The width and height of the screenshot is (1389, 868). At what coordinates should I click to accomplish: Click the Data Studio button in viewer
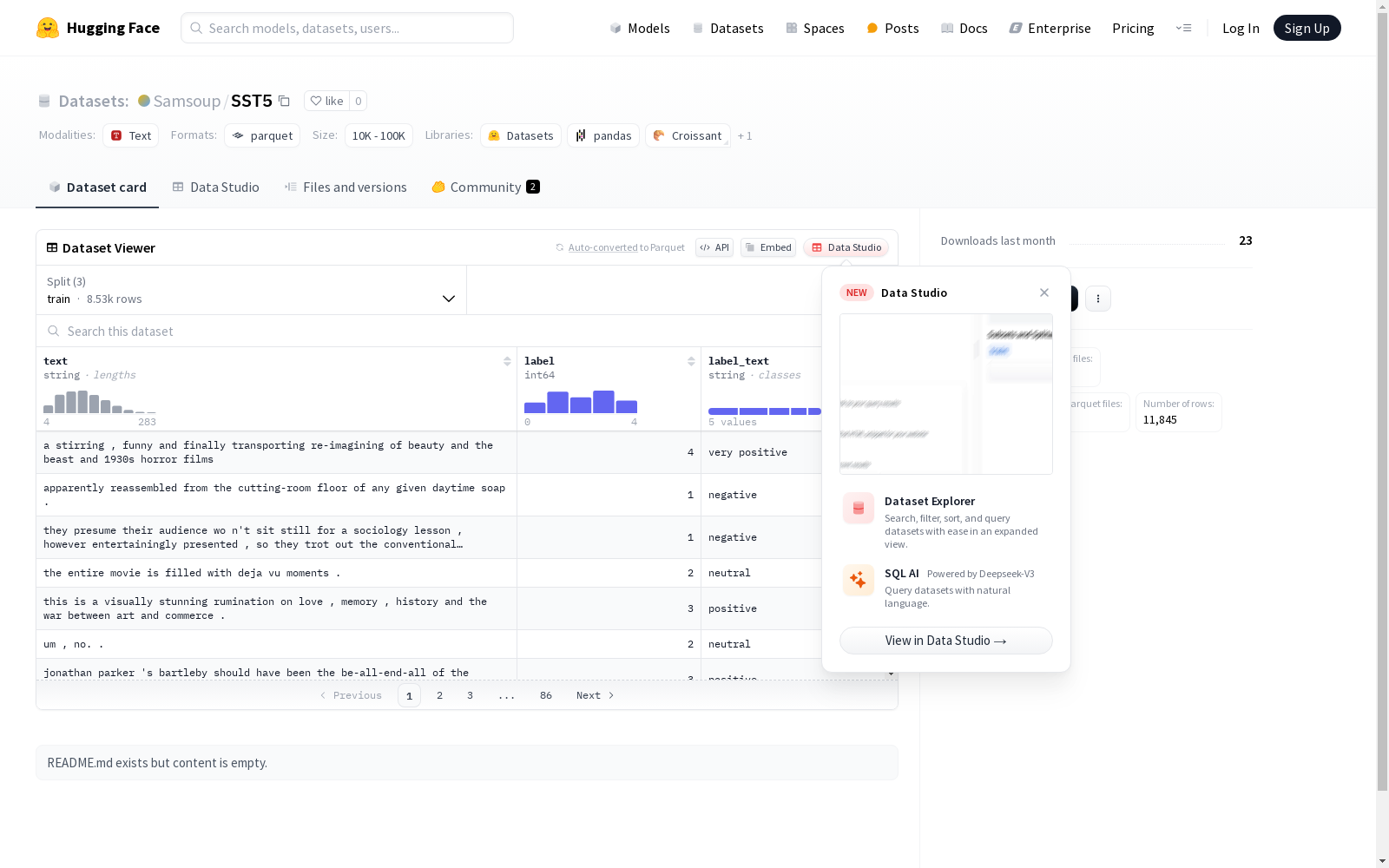click(x=846, y=247)
